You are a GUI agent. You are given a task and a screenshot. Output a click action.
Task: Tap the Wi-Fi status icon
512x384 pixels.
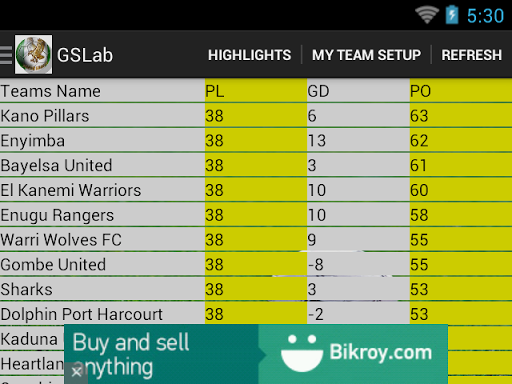(427, 15)
